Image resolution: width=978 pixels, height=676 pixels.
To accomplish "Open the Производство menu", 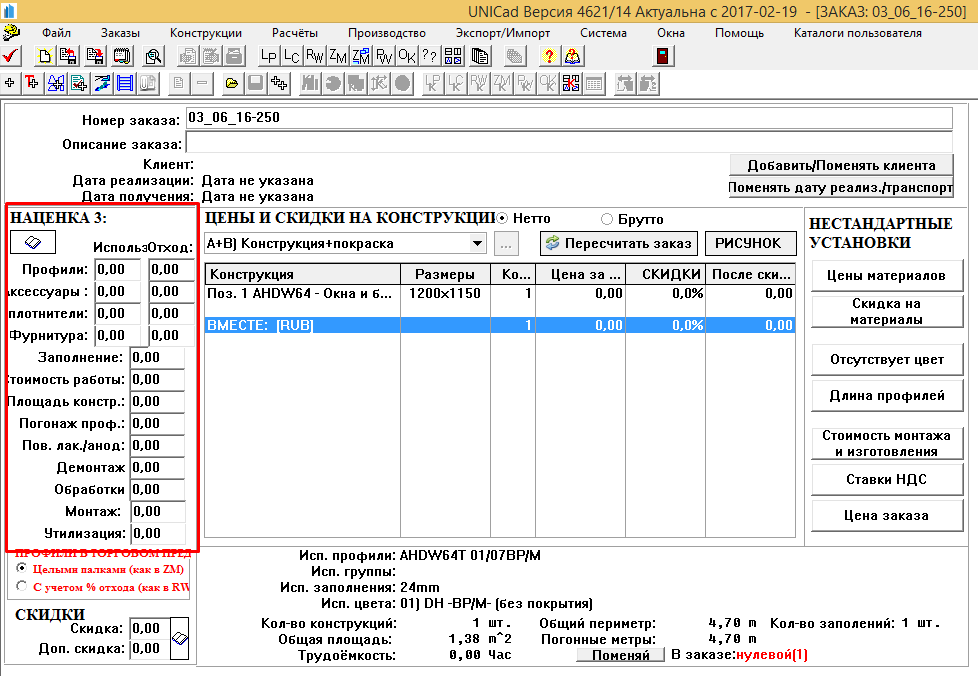I will click(x=387, y=33).
